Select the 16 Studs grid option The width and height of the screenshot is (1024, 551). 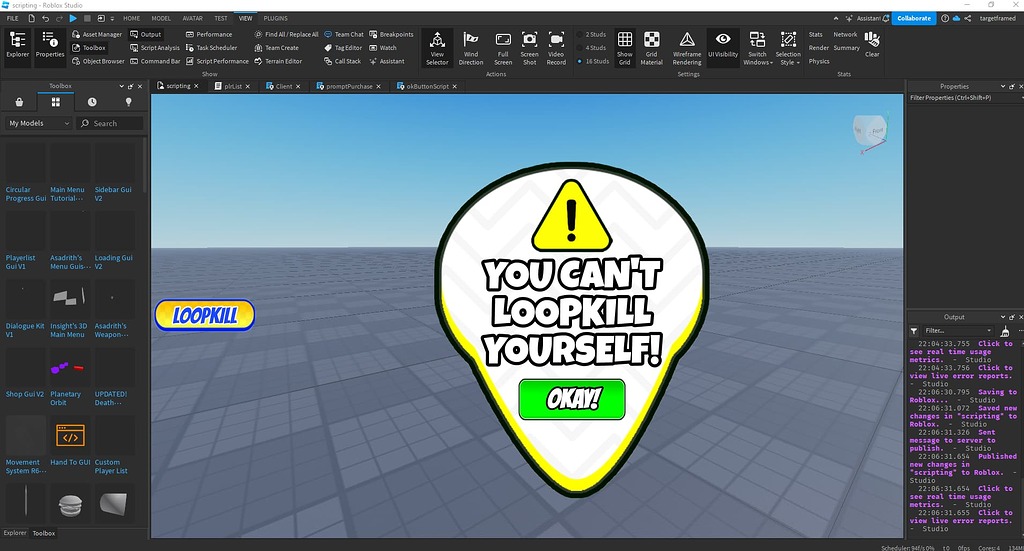[x=593, y=61]
